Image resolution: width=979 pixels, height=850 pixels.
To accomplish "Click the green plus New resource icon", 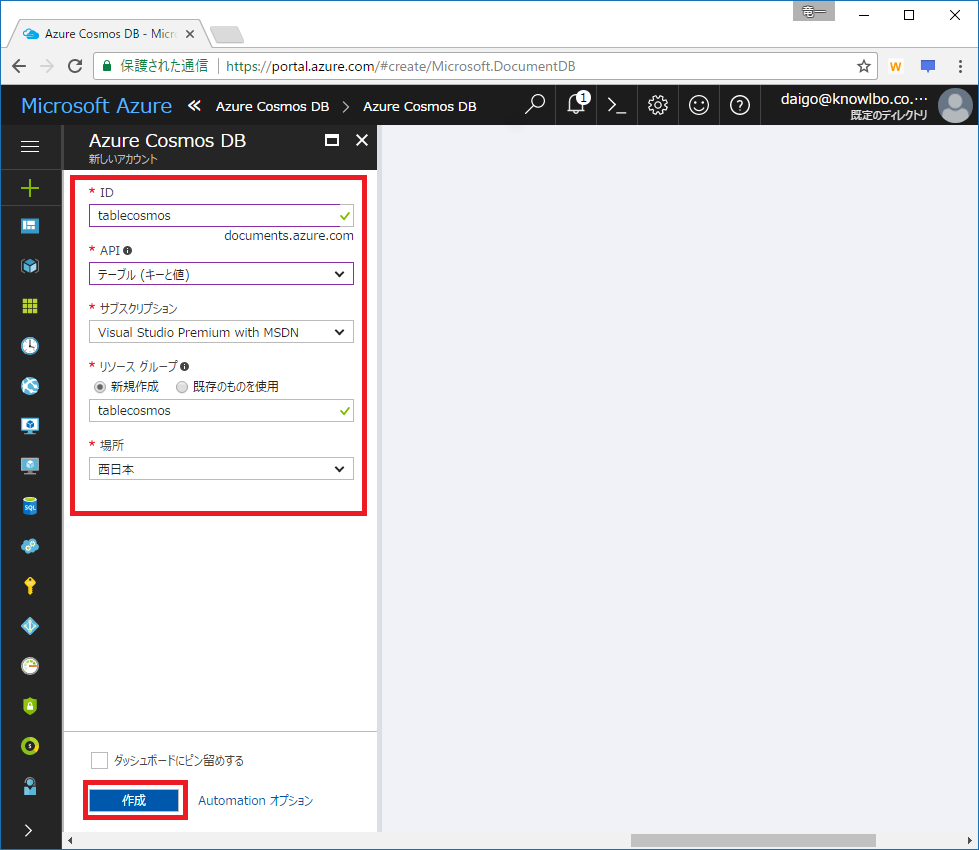I will click(30, 188).
